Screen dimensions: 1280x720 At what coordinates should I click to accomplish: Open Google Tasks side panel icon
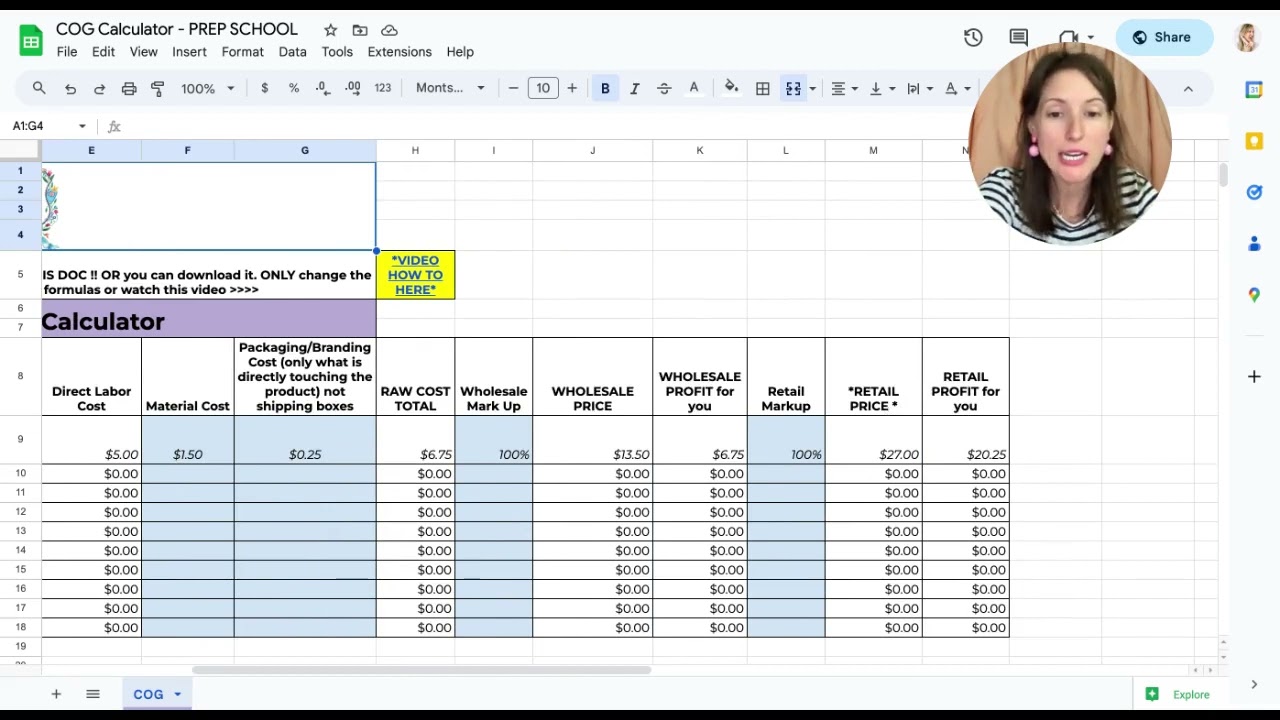1254,192
